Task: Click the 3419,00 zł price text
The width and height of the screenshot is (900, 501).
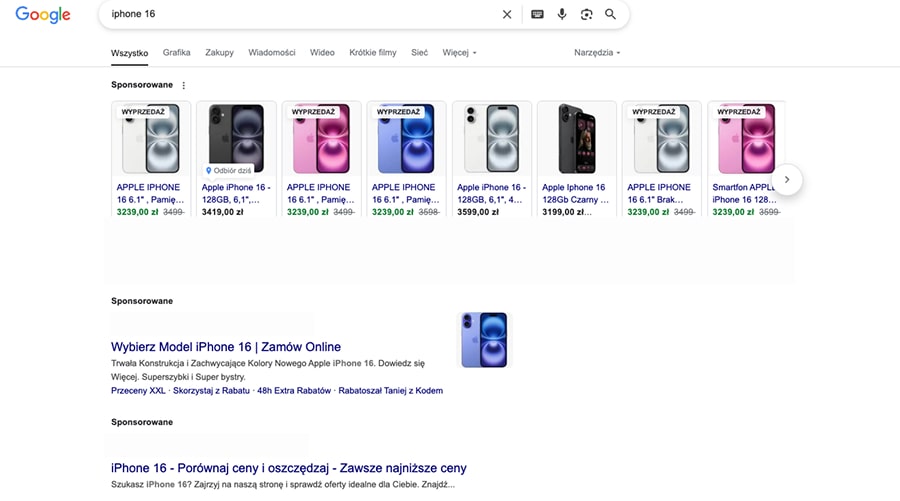Action: click(222, 212)
